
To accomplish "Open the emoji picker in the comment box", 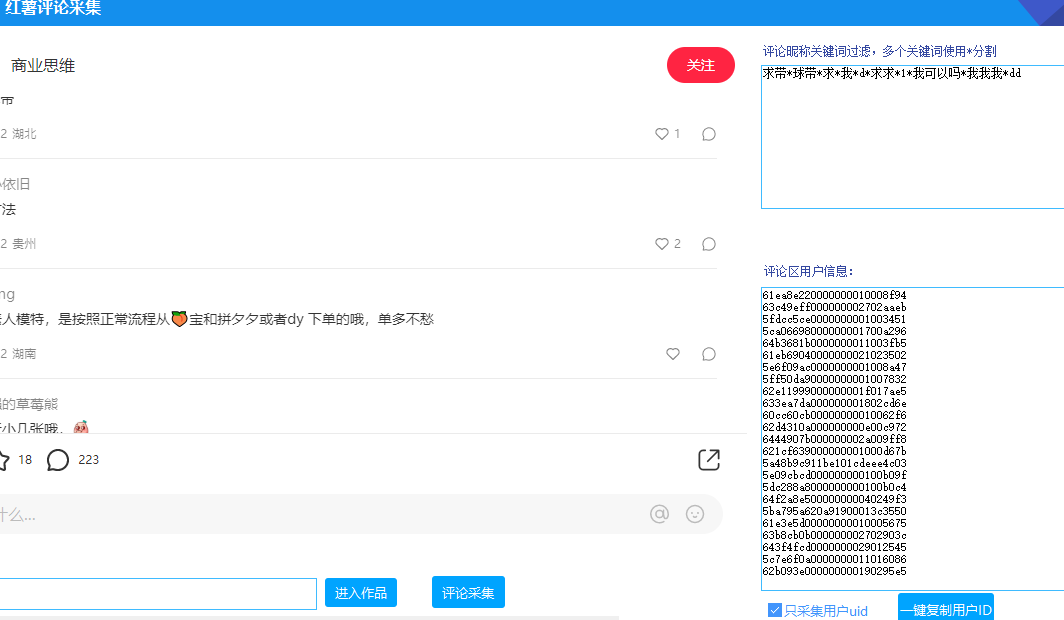I will coord(696,513).
